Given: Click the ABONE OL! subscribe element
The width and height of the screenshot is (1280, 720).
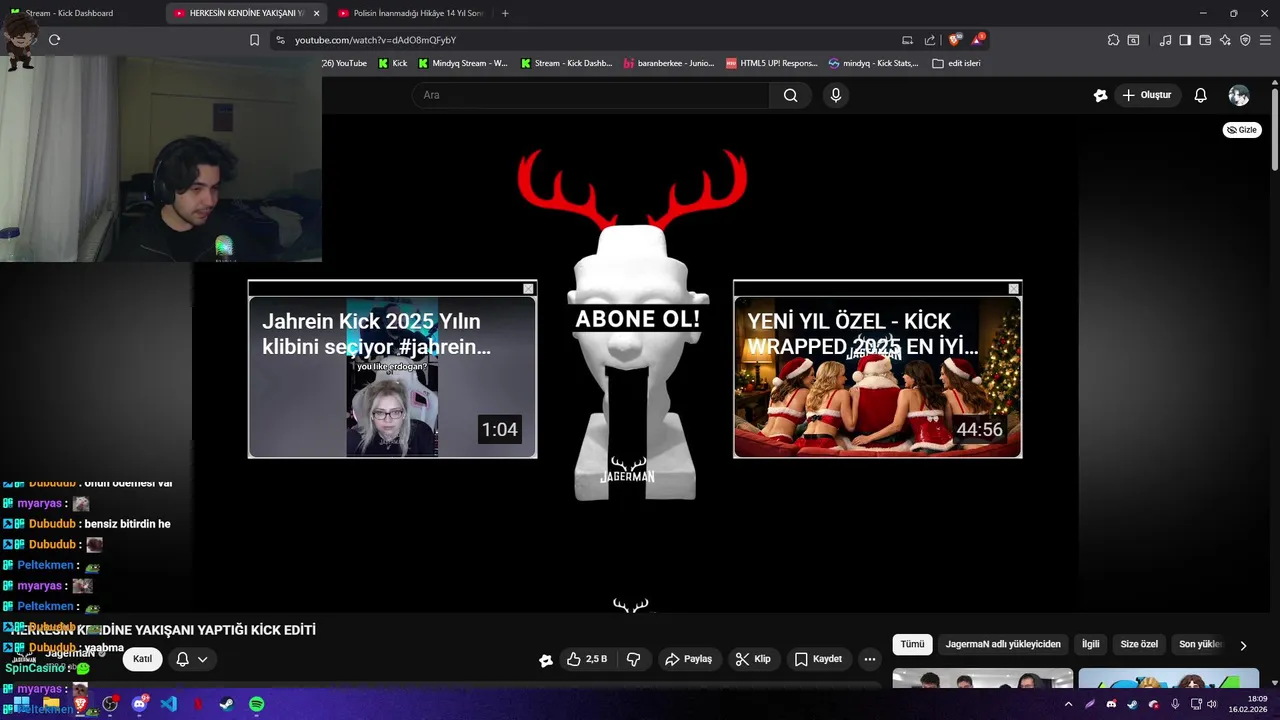Looking at the screenshot, I should pyautogui.click(x=637, y=319).
